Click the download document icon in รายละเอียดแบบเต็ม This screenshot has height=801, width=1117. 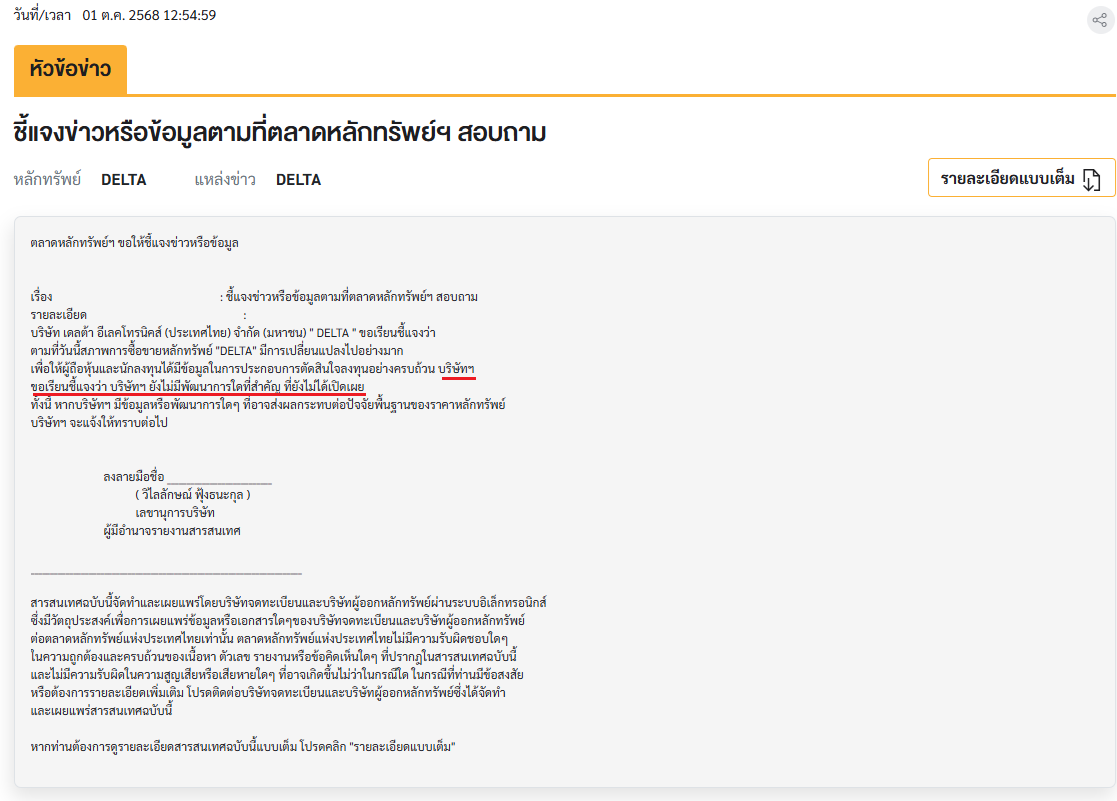point(1091,180)
